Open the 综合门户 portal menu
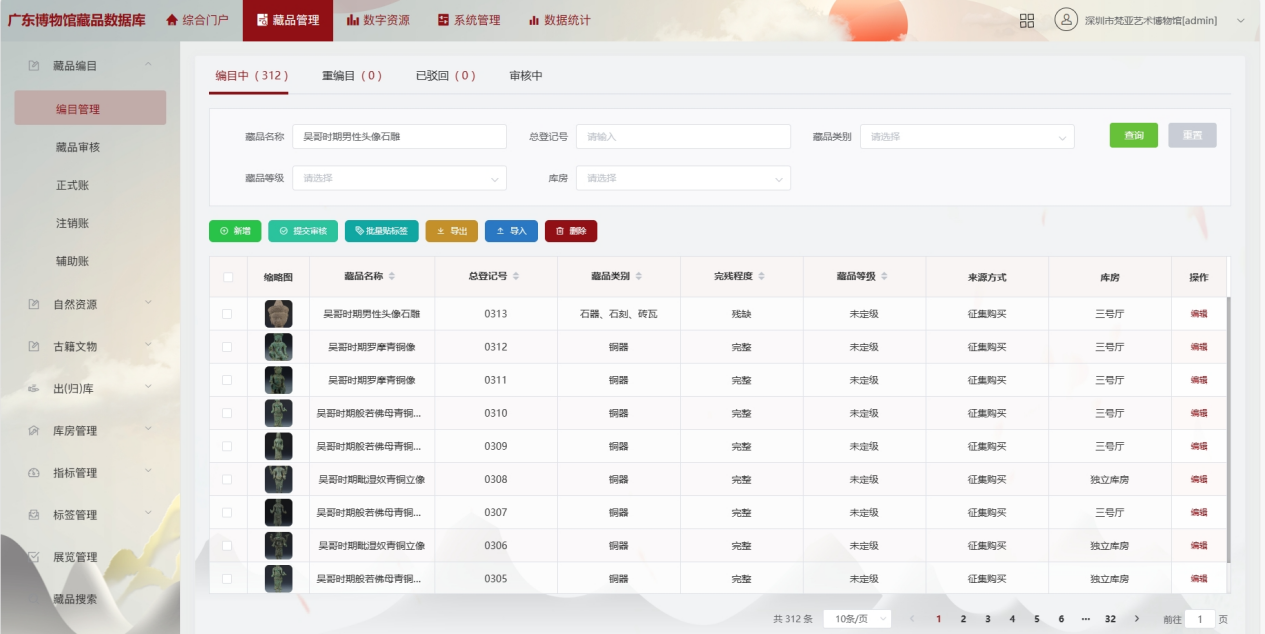Viewport: 1265px width, 634px height. [197, 20]
